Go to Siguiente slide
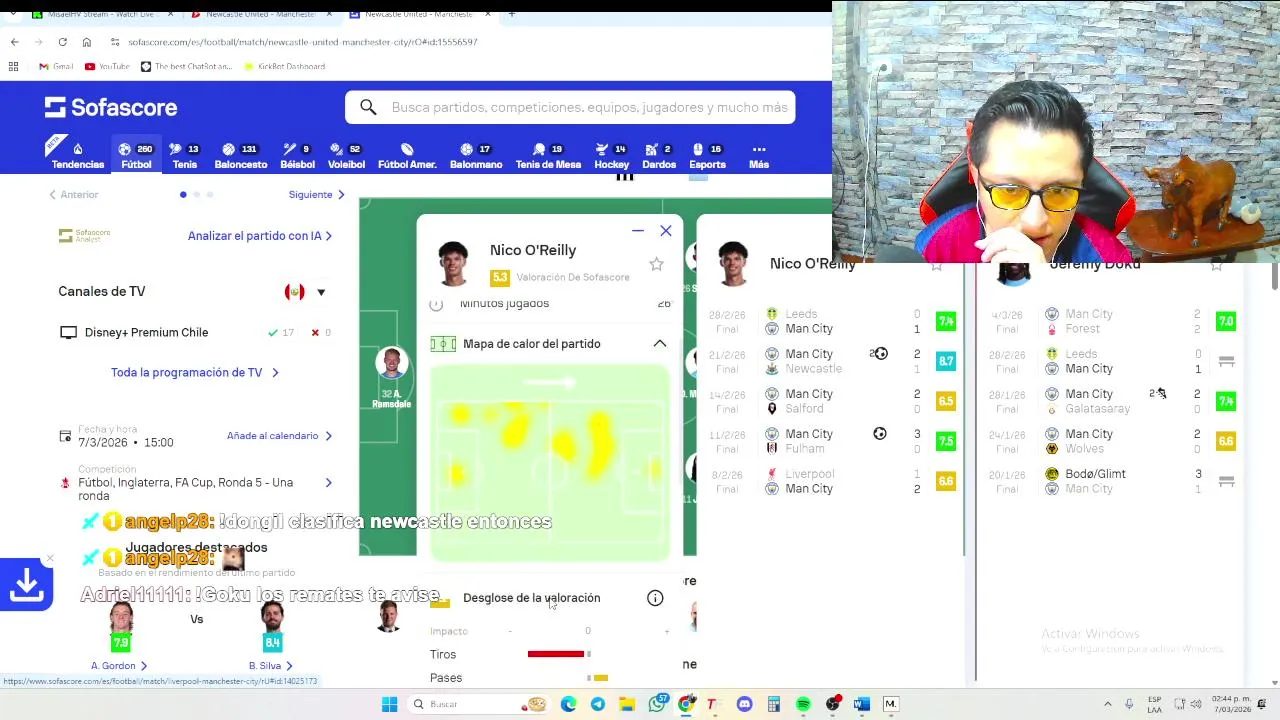The height and width of the screenshot is (720, 1280). pyautogui.click(x=316, y=194)
